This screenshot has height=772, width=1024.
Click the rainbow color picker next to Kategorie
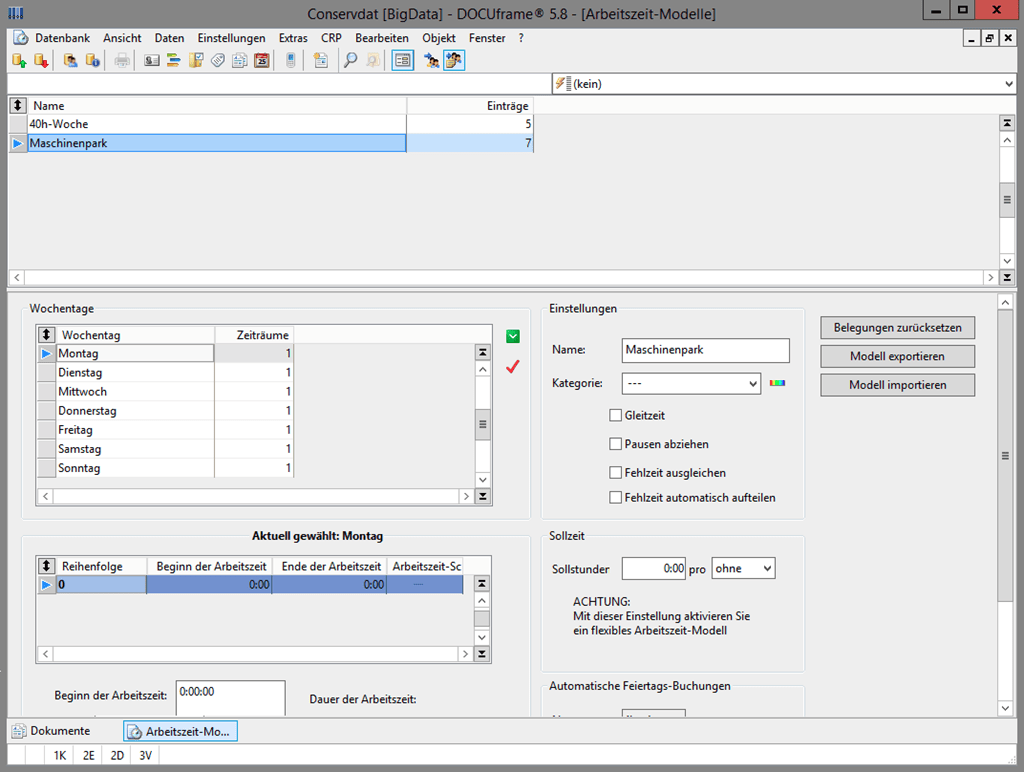pos(777,383)
